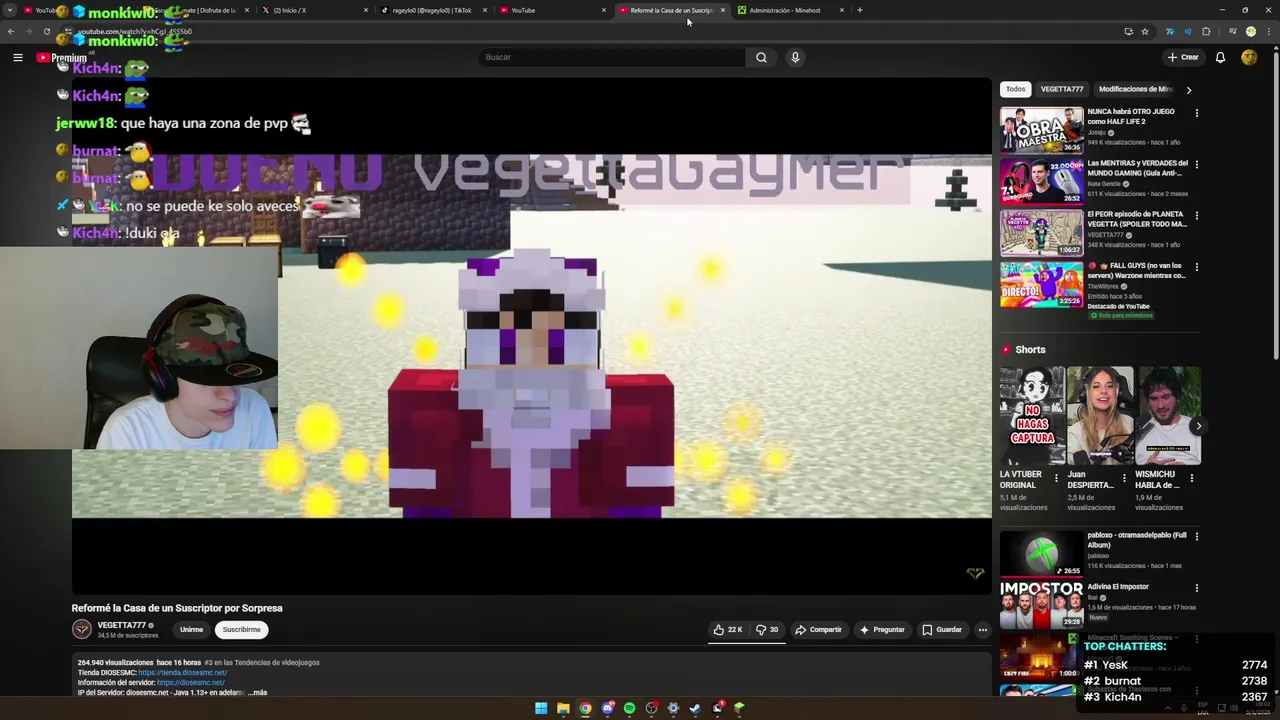Open the more actions ellipsis under video
This screenshot has width=1280, height=720.
[983, 630]
